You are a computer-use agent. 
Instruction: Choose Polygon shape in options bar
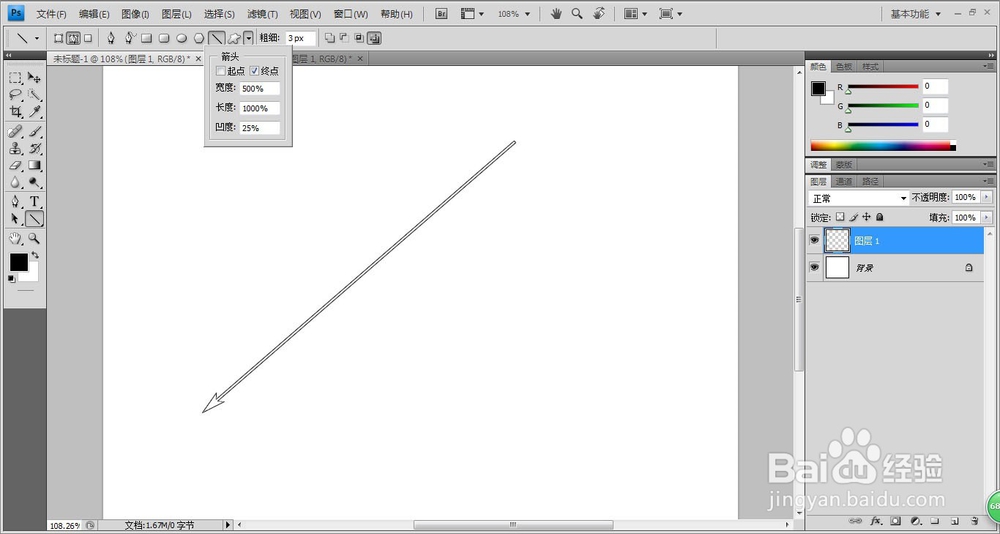coord(198,38)
